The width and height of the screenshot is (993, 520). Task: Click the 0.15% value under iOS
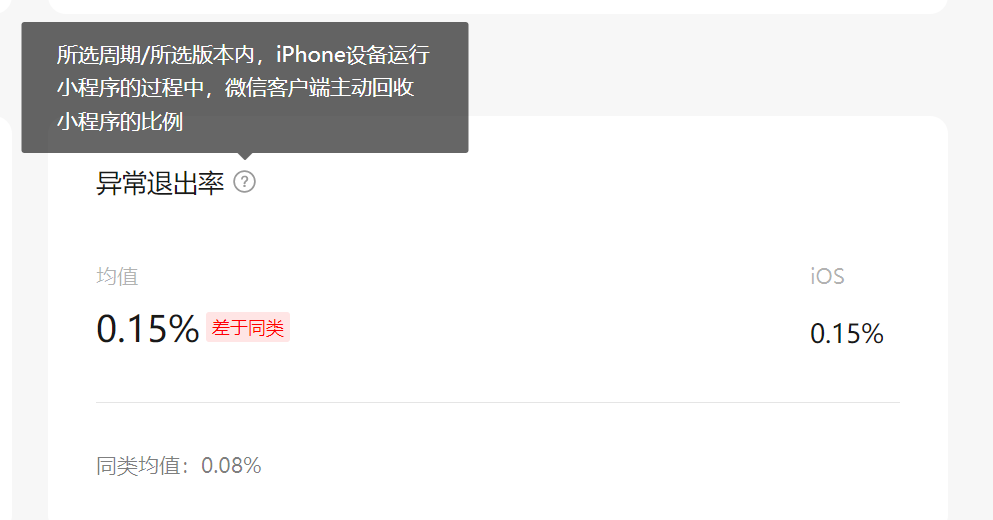tap(847, 334)
